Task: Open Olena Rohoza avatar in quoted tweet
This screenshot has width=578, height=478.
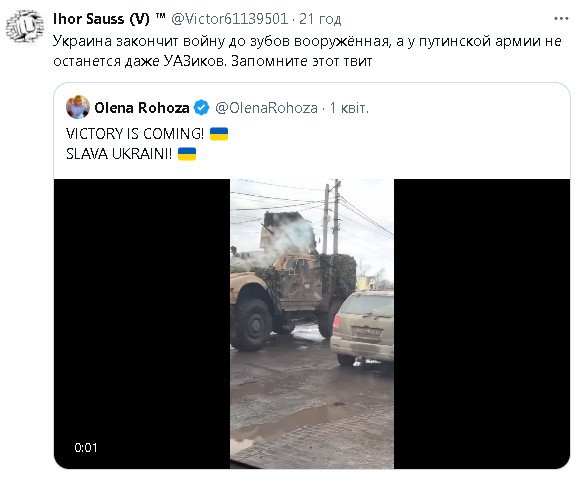Action: (77, 107)
